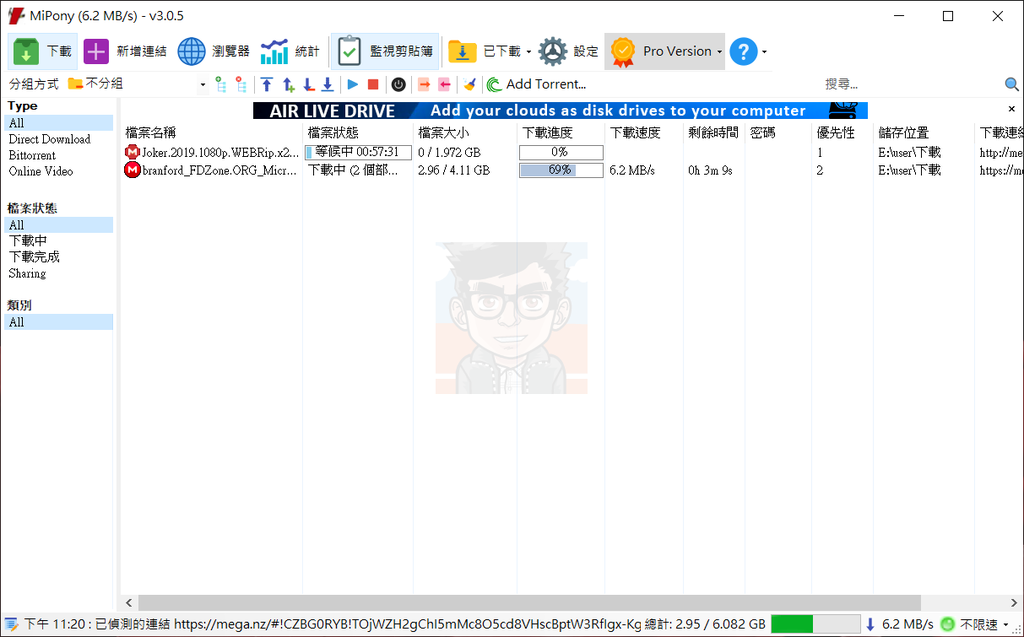Click Add Torrent... button
1024x637 pixels.
point(536,84)
